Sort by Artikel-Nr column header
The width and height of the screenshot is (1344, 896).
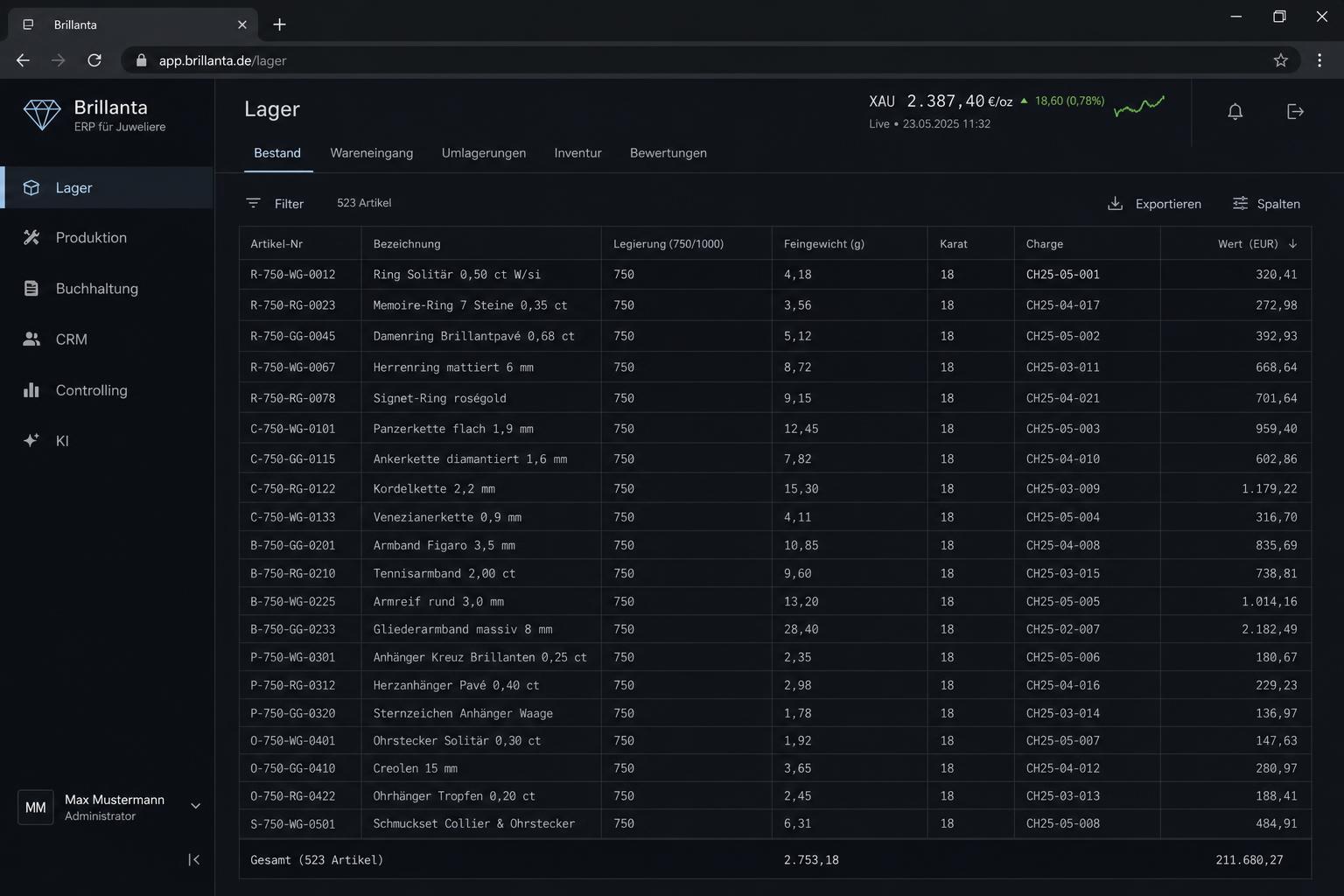(276, 243)
